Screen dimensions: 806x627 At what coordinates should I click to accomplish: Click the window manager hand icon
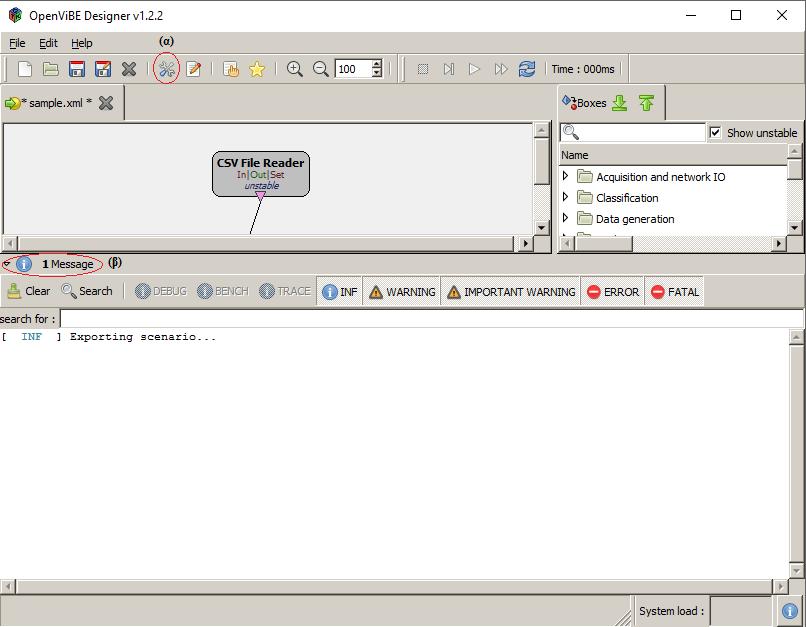[231, 69]
